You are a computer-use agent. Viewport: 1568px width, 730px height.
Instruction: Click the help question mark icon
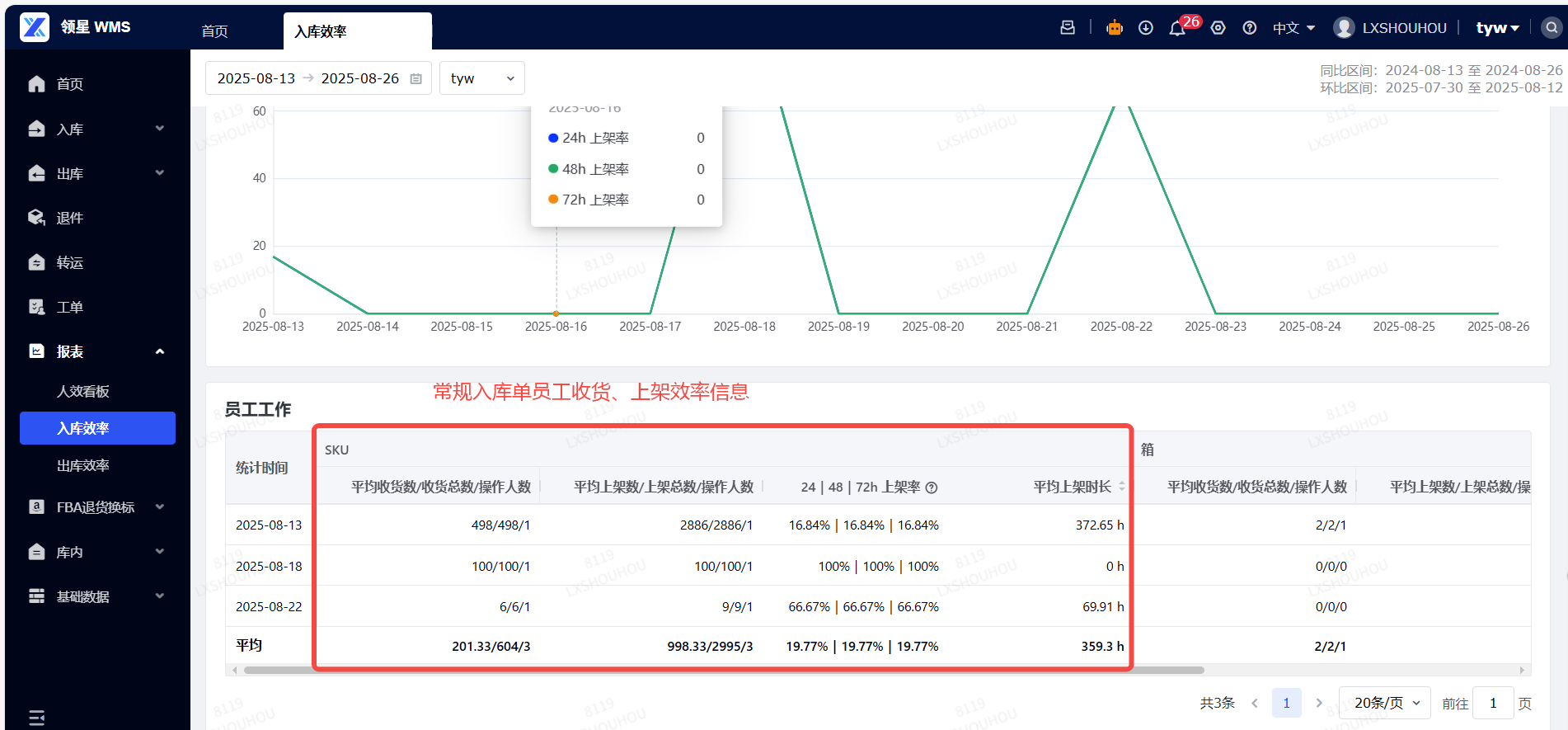tap(1250, 28)
